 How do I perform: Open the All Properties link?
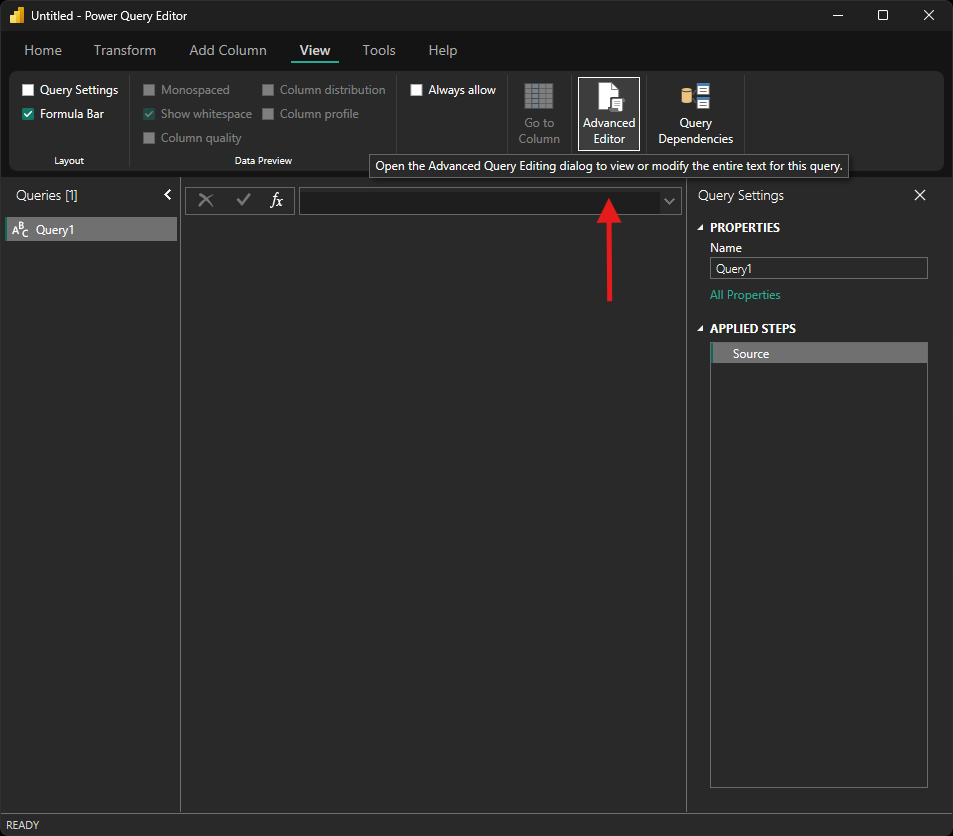745,295
